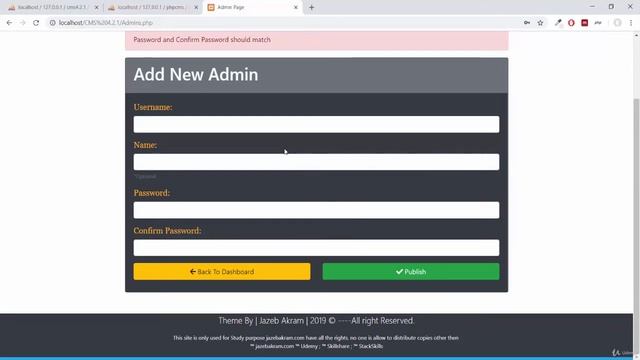Close the second localhost phpMyAdmin tab
Image resolution: width=640 pixels, height=360 pixels.
tap(196, 7)
